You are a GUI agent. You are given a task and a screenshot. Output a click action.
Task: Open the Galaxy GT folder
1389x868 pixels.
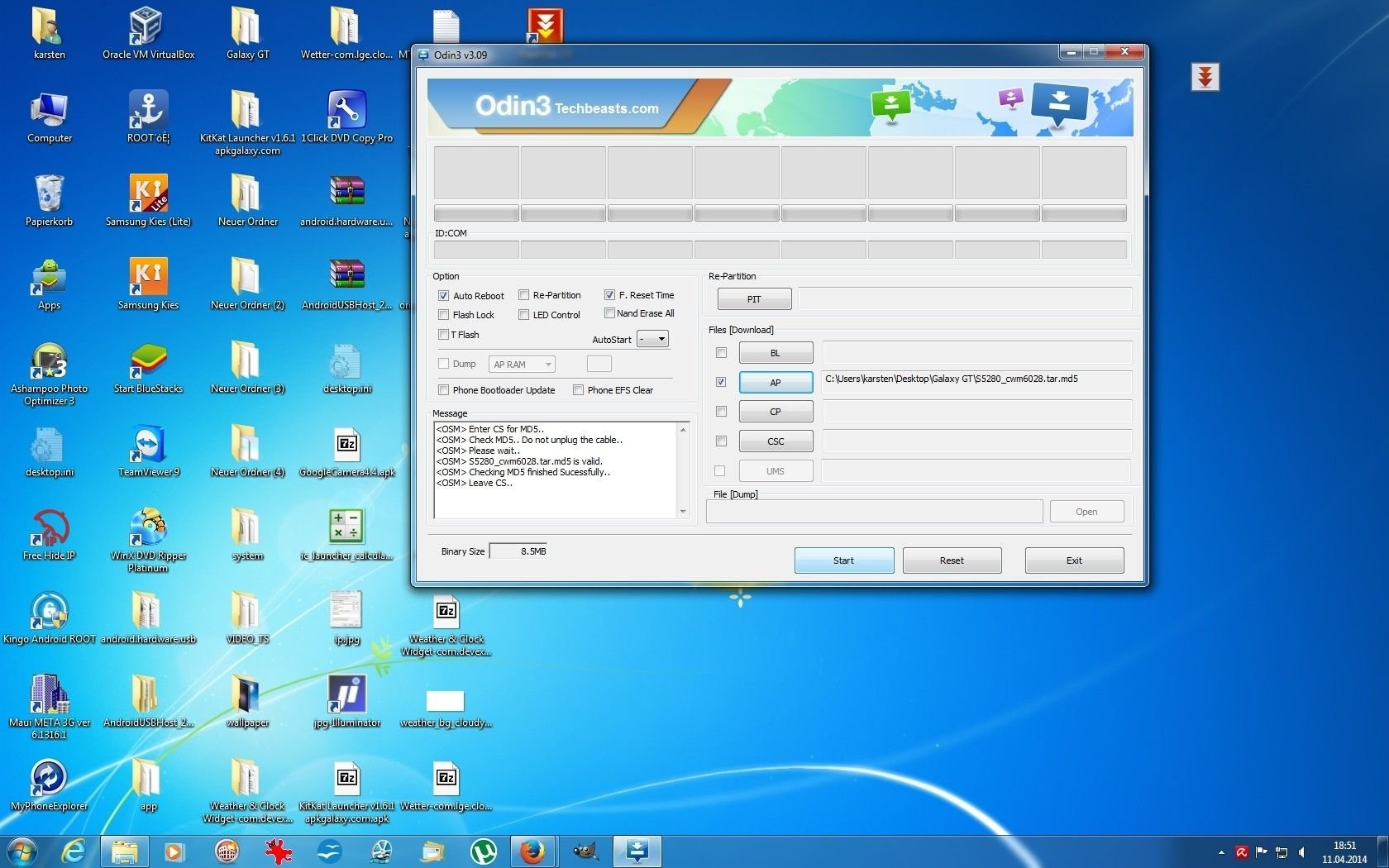click(247, 33)
